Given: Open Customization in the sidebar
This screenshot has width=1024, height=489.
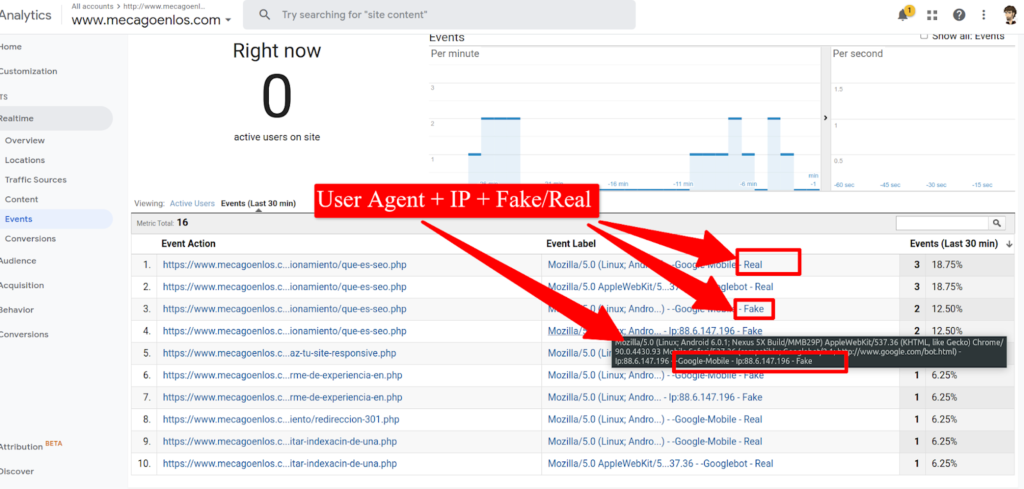Looking at the screenshot, I should 28,71.
